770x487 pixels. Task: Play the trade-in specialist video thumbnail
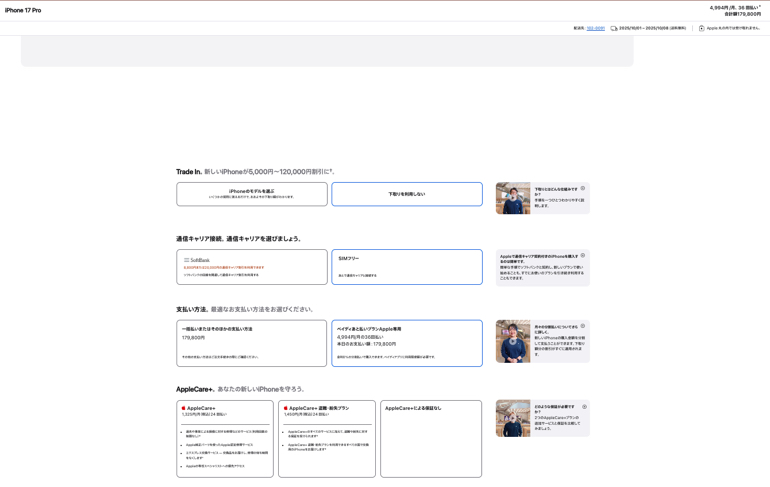pyautogui.click(x=513, y=198)
